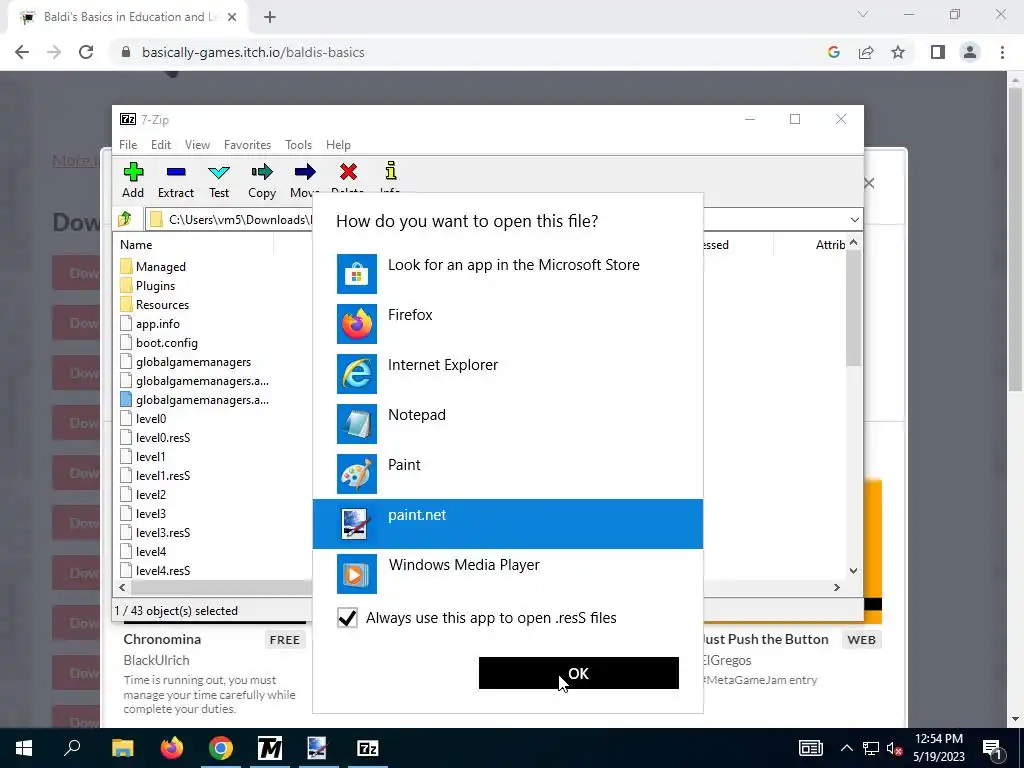Image resolution: width=1024 pixels, height=768 pixels.
Task: Open the 7-Zip Help menu
Action: pyautogui.click(x=338, y=145)
